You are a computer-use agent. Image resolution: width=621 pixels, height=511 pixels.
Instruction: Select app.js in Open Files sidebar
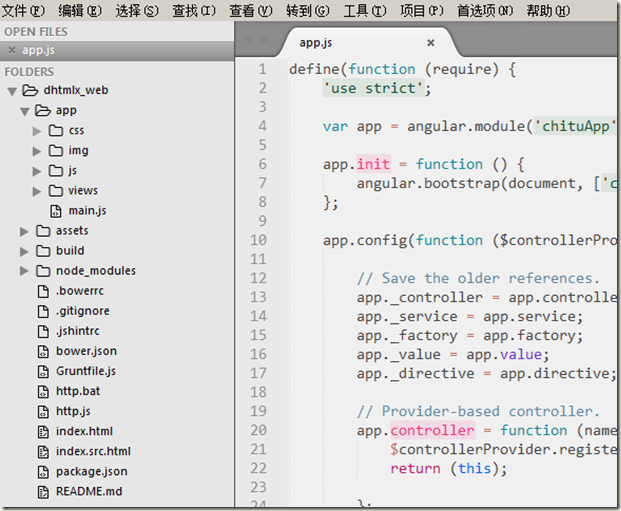(117, 50)
